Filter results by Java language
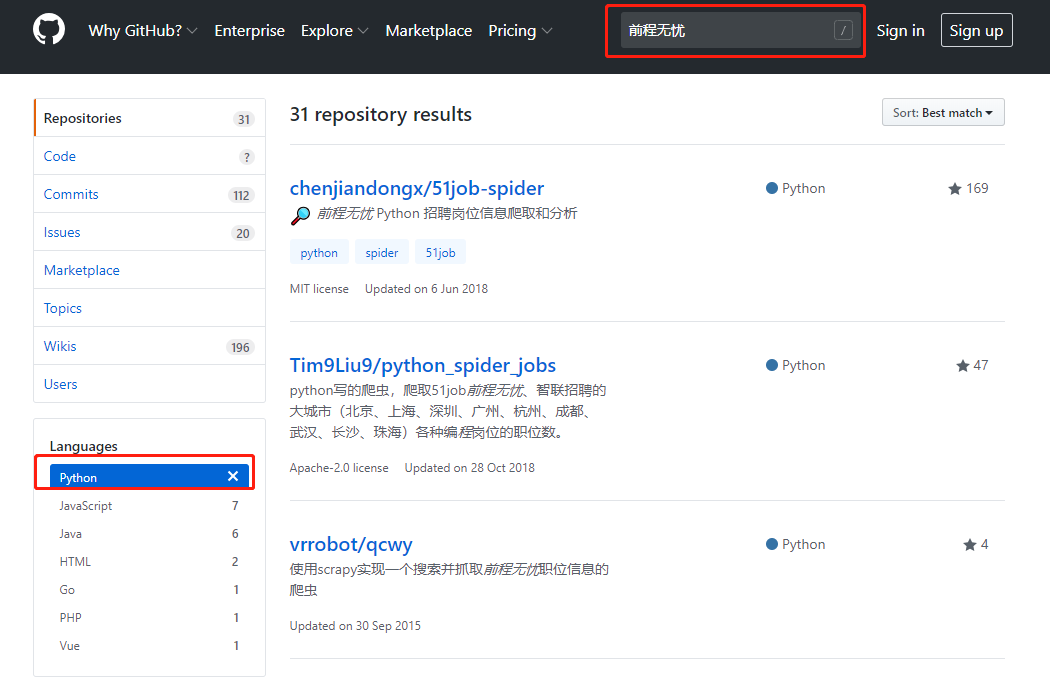Viewport: 1050px width, 686px height. [x=149, y=534]
